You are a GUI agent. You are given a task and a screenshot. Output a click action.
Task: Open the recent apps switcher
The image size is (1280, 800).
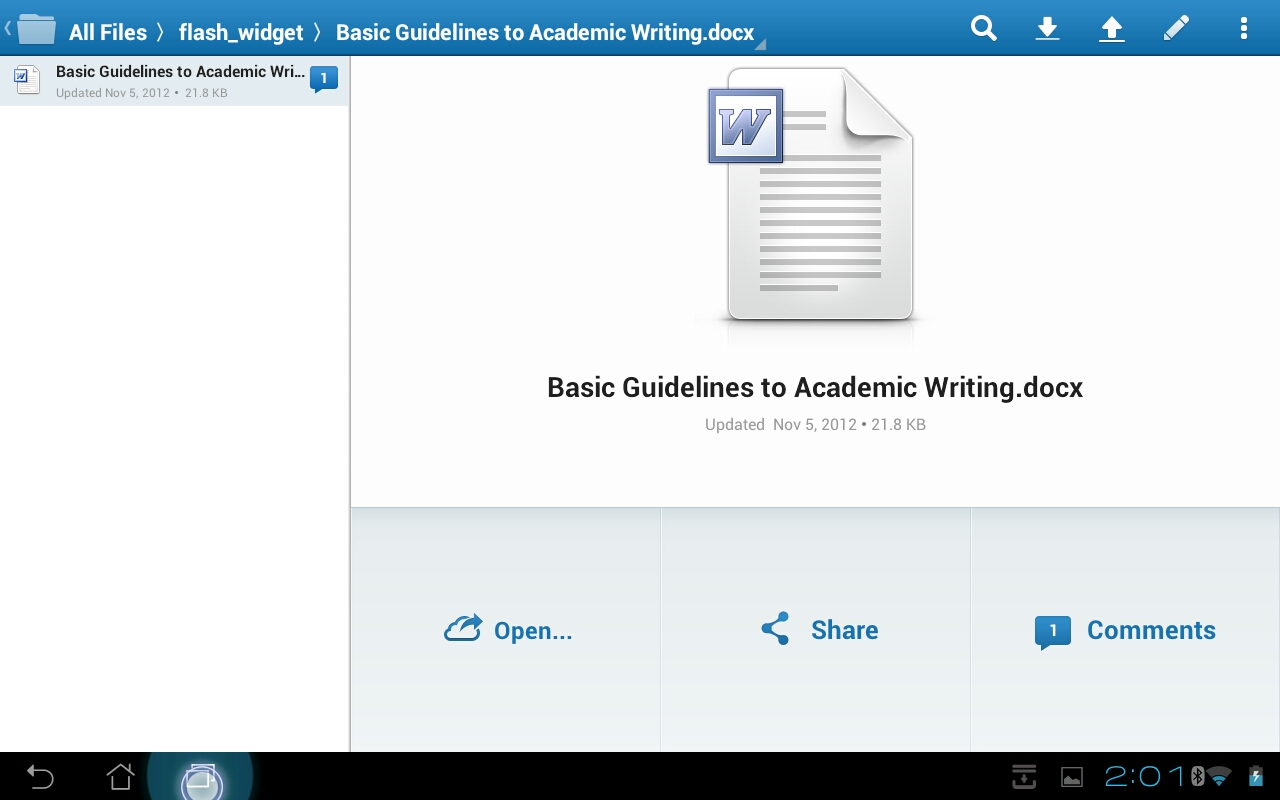click(x=200, y=778)
